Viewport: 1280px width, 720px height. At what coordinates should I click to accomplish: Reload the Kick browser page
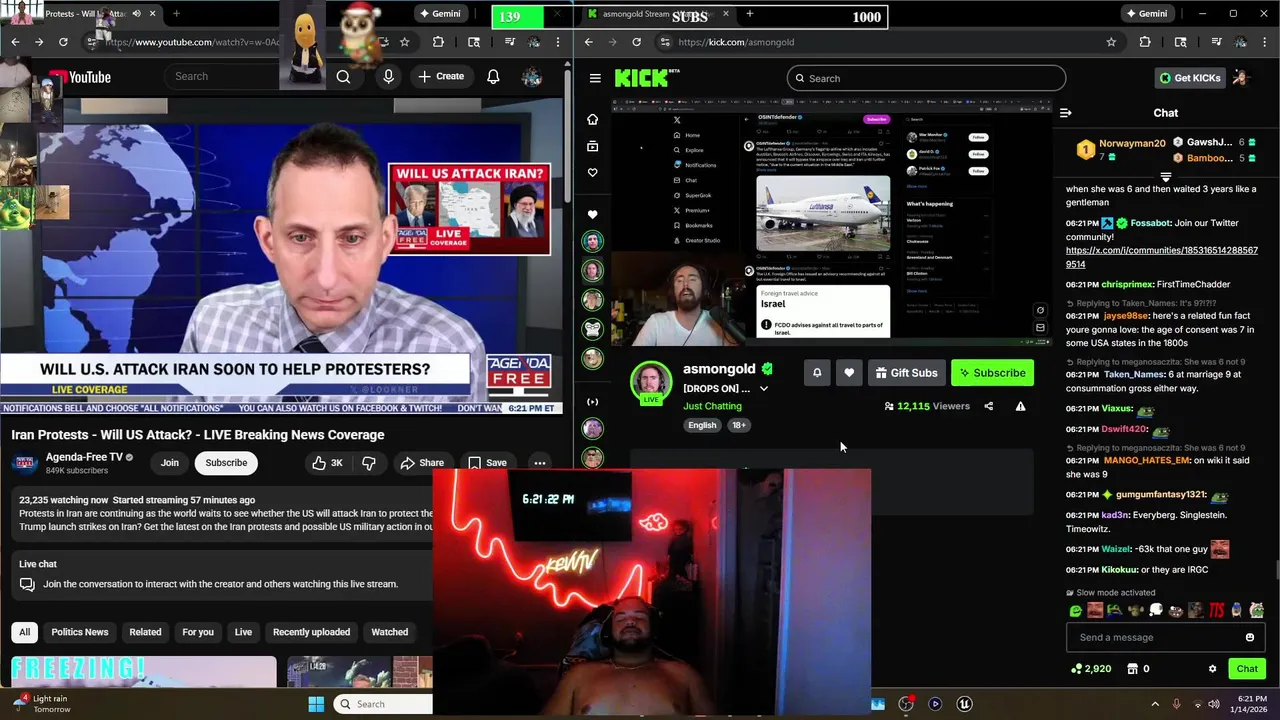coord(636,42)
